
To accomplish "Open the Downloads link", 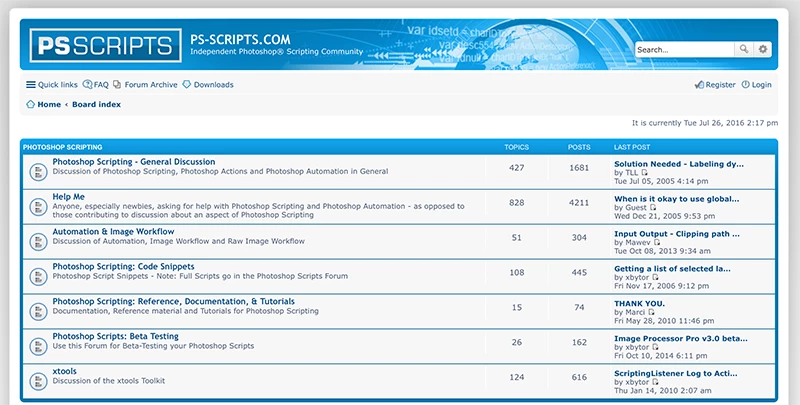I will (208, 85).
